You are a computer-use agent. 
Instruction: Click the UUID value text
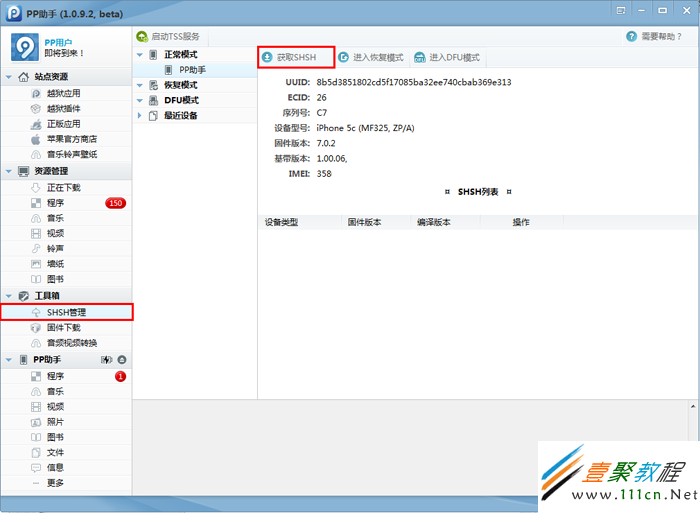[414, 82]
